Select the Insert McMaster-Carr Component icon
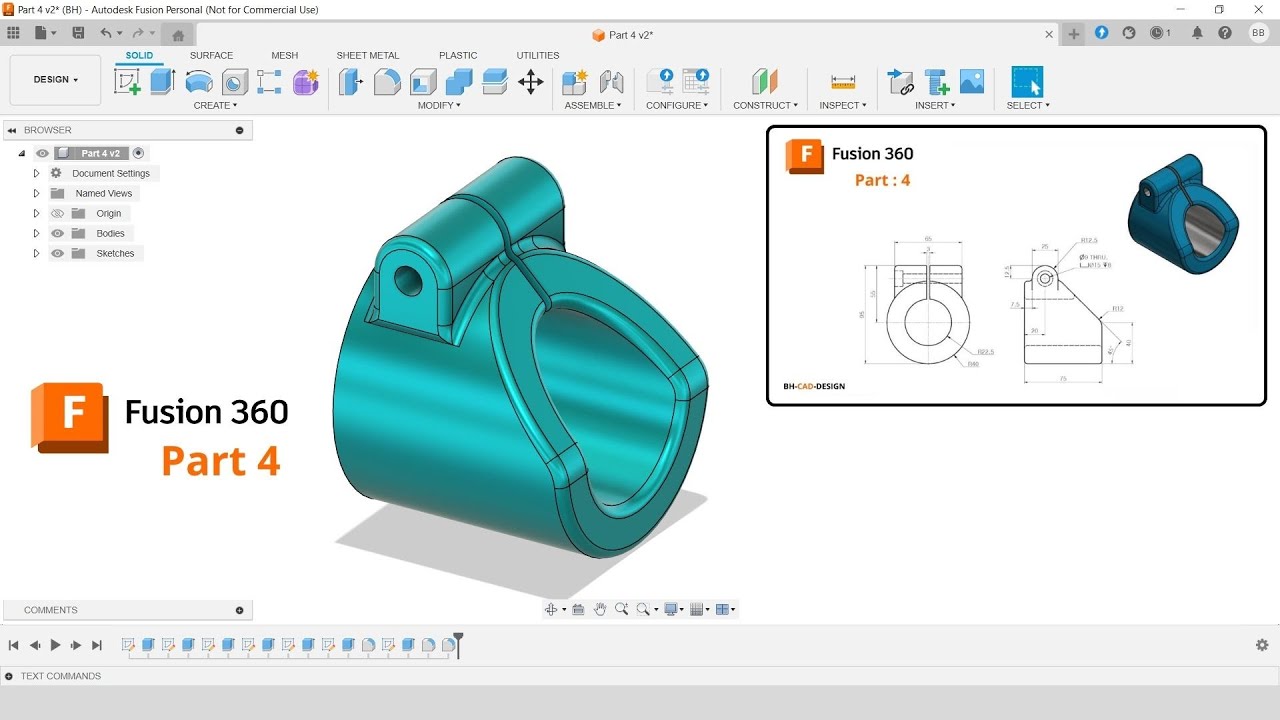This screenshot has width=1280, height=720. [x=936, y=82]
